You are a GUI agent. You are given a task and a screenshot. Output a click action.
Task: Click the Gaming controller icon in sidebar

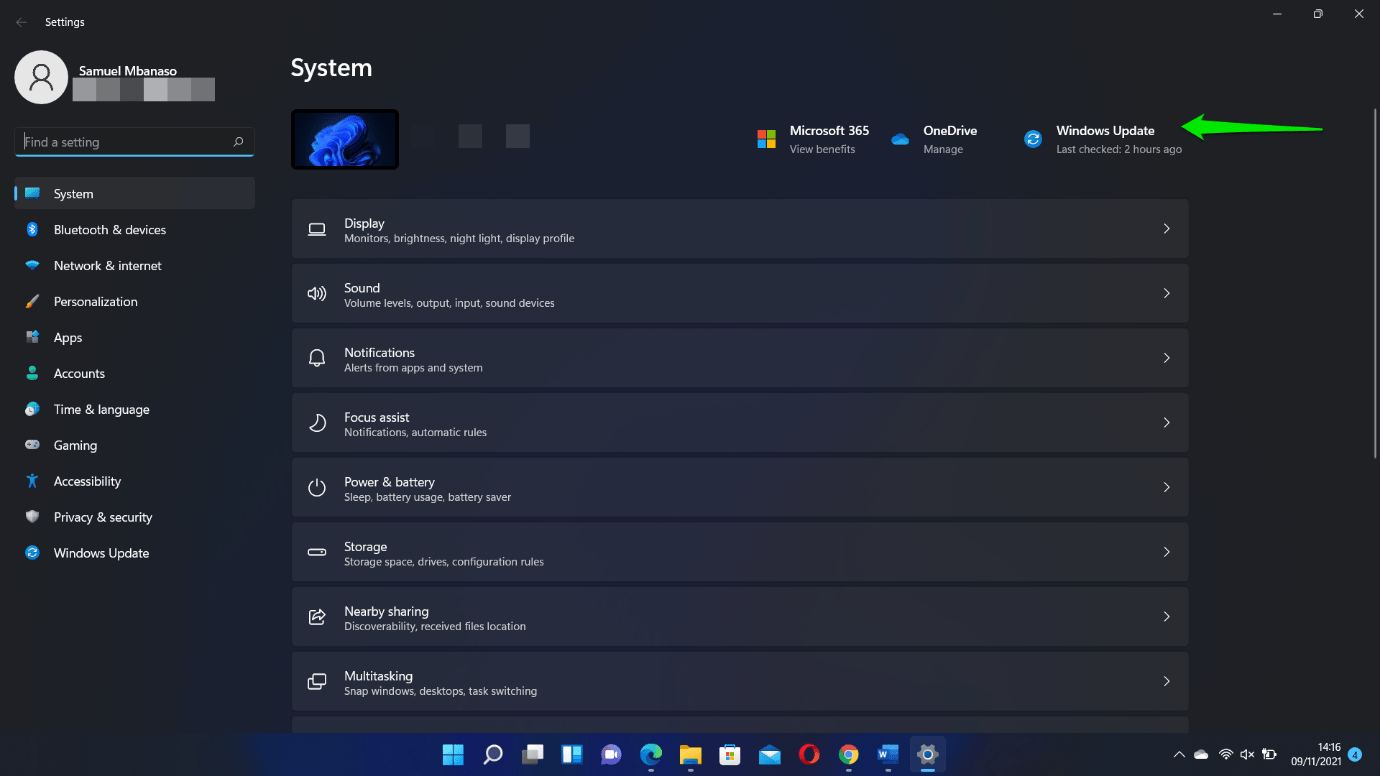click(32, 445)
